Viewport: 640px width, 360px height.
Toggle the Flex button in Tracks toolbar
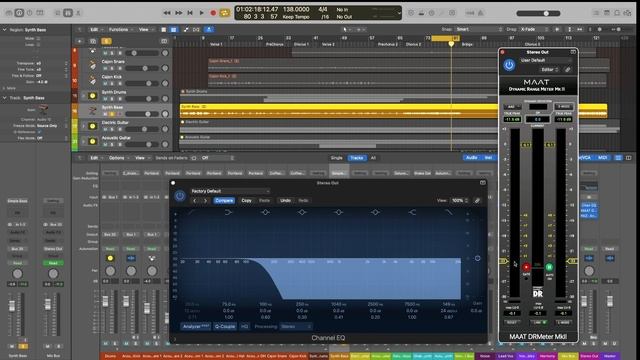point(196,29)
